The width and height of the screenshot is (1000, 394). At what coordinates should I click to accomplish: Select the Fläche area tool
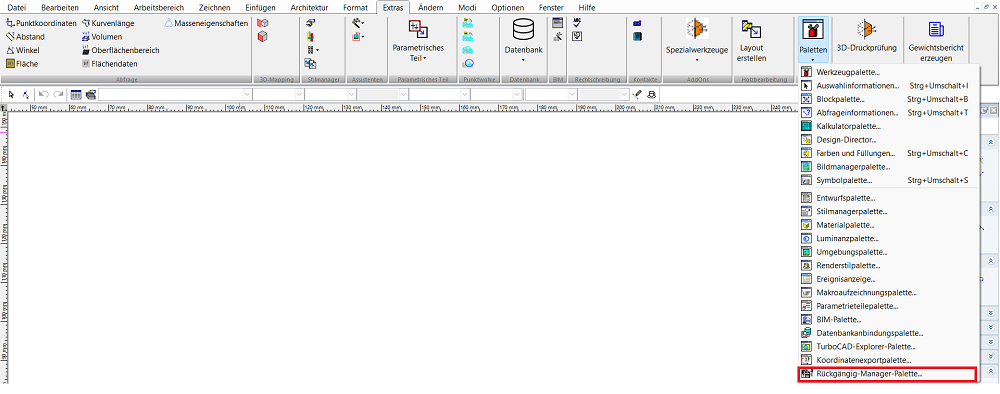point(22,64)
